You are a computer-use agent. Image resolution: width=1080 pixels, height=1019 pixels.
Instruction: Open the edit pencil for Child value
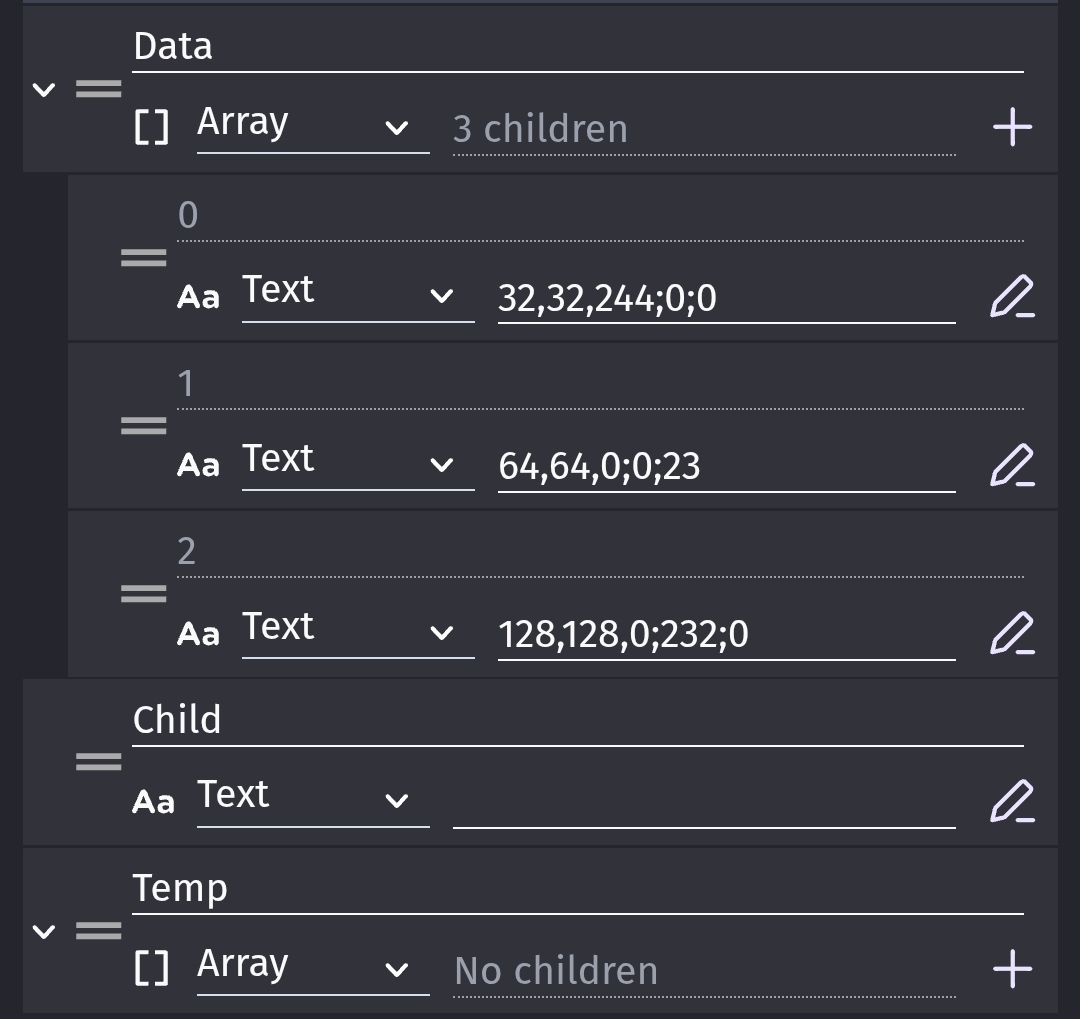click(x=1012, y=801)
